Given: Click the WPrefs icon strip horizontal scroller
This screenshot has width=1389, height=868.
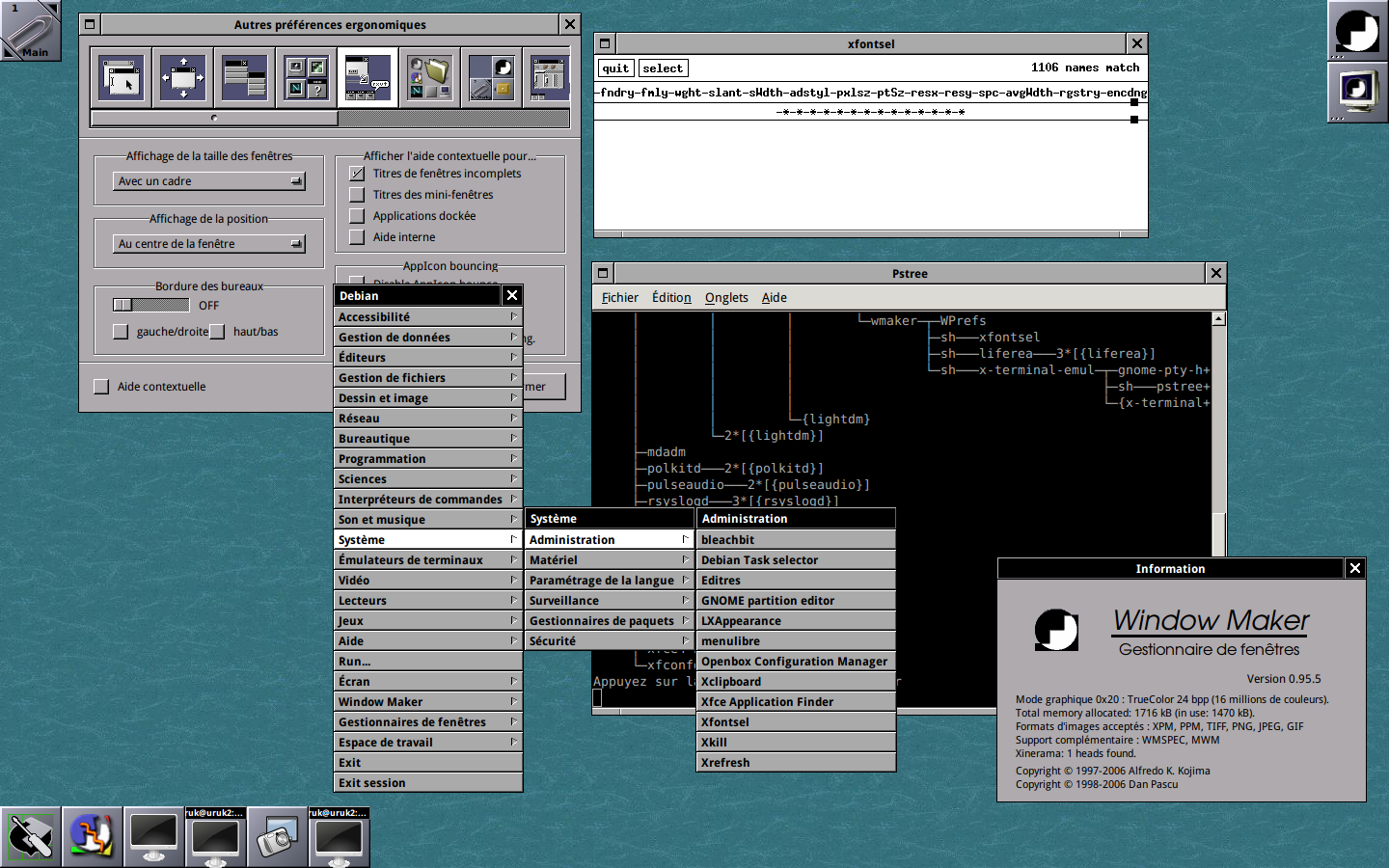Looking at the screenshot, I should 330,119.
